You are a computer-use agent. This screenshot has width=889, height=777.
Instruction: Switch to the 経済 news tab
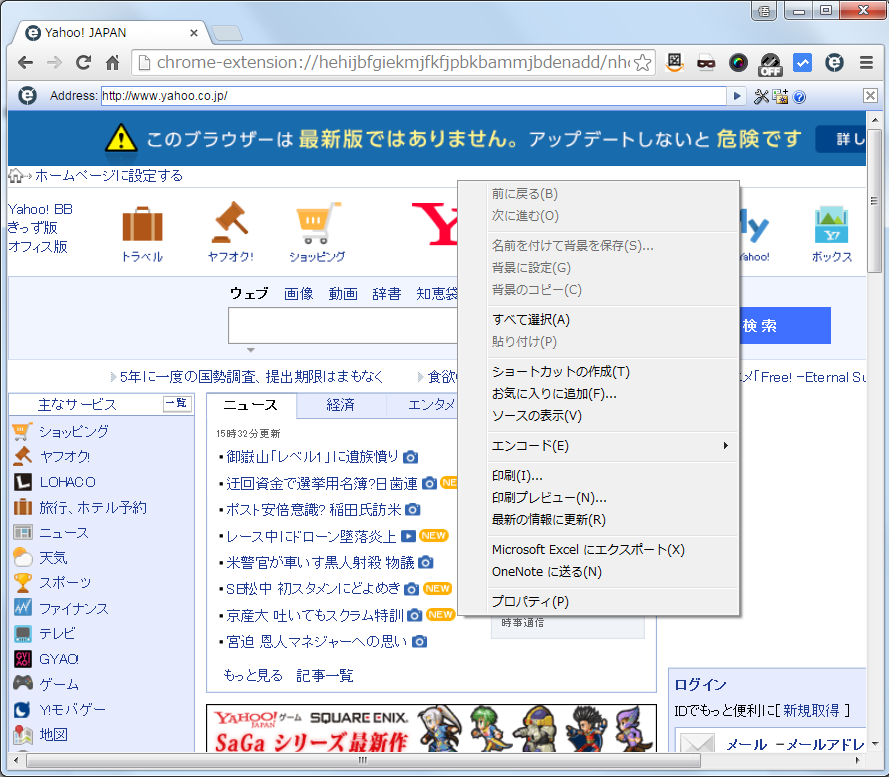pyautogui.click(x=341, y=405)
